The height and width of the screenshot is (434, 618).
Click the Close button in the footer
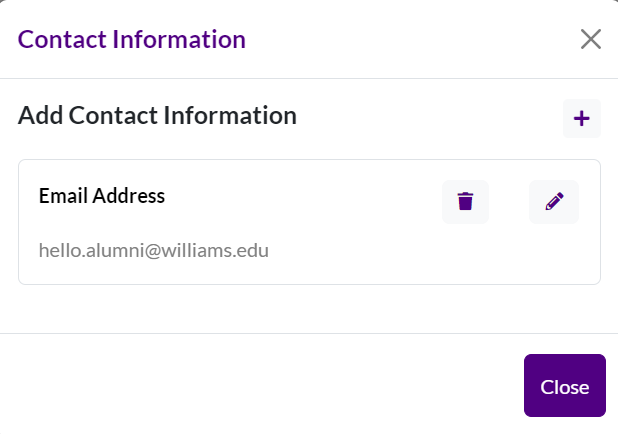point(565,386)
